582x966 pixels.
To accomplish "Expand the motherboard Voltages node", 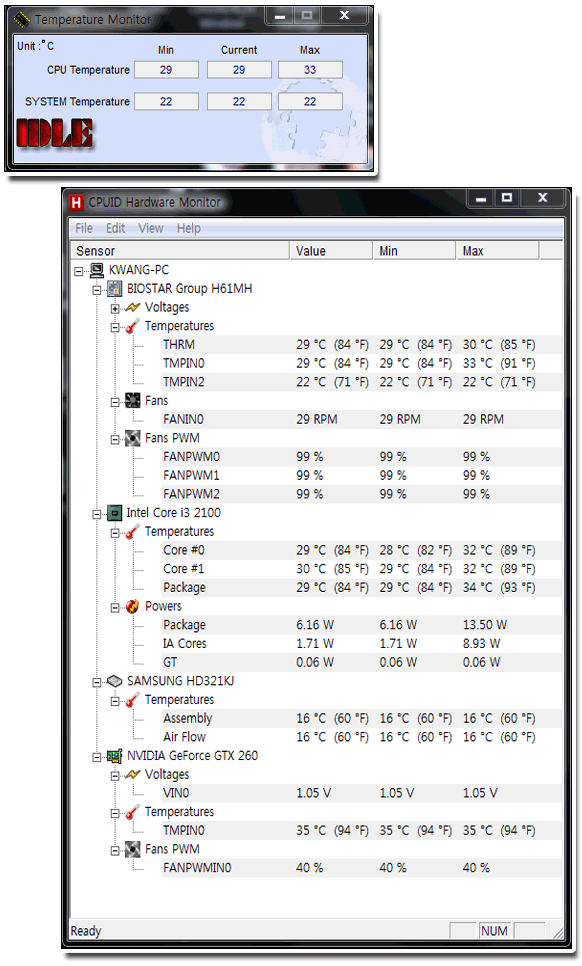I will click(x=115, y=308).
